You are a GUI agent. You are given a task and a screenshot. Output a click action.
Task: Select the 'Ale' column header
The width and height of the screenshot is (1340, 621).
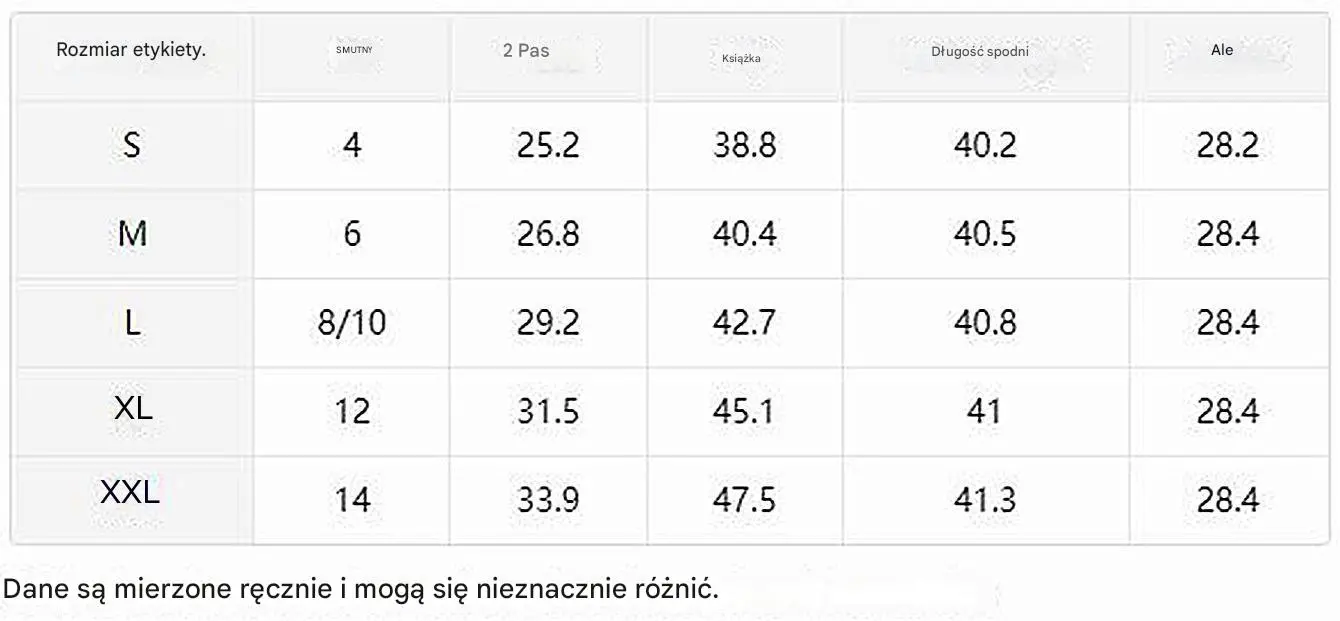(1222, 50)
